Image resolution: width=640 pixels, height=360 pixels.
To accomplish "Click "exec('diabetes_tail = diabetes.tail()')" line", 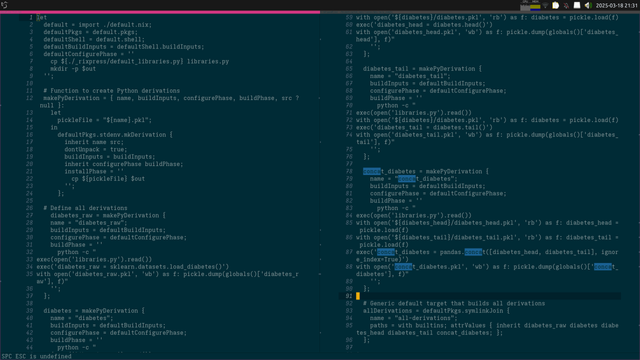I will pos(424,128).
